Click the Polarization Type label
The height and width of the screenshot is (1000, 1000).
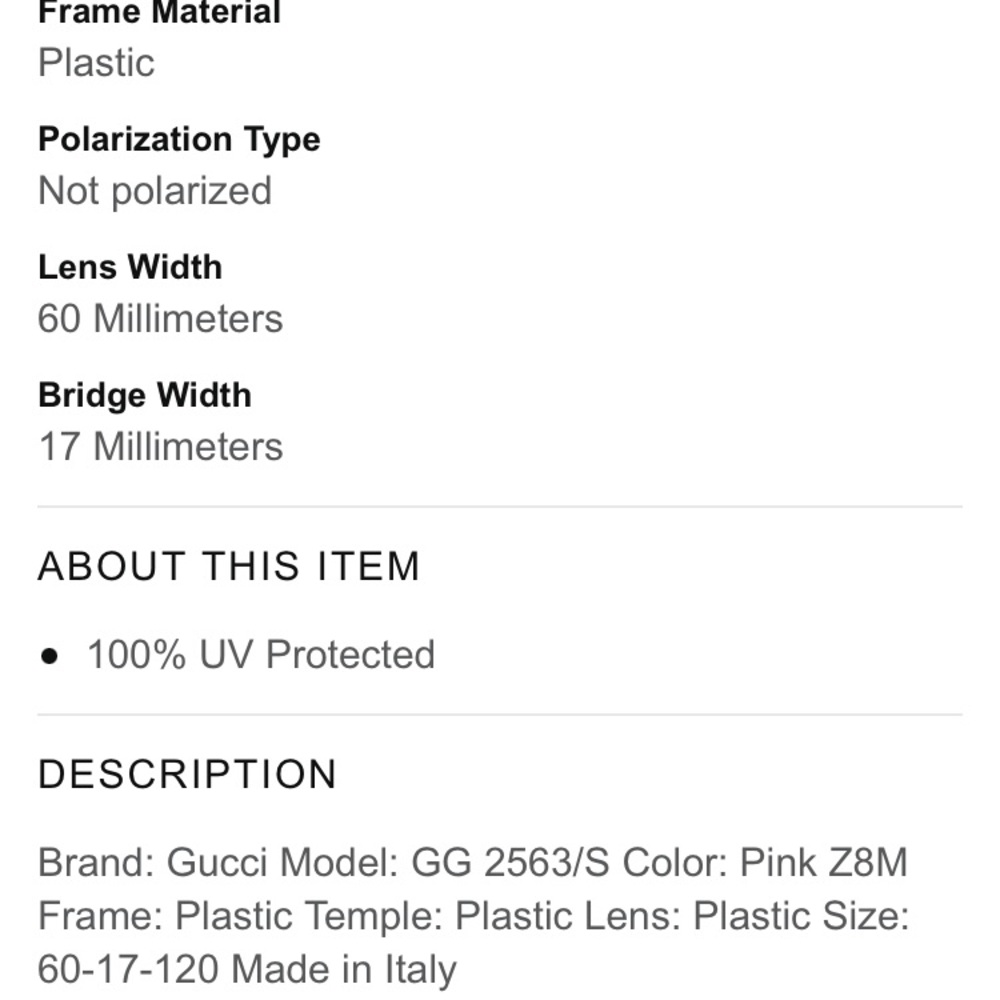[179, 139]
